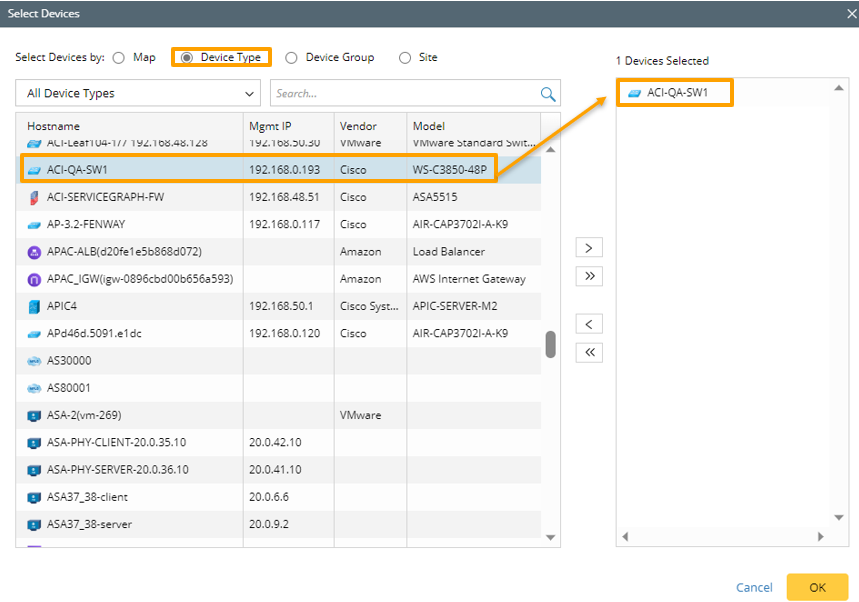
Task: Click the remove all devices double-arrow button
Action: tap(589, 351)
